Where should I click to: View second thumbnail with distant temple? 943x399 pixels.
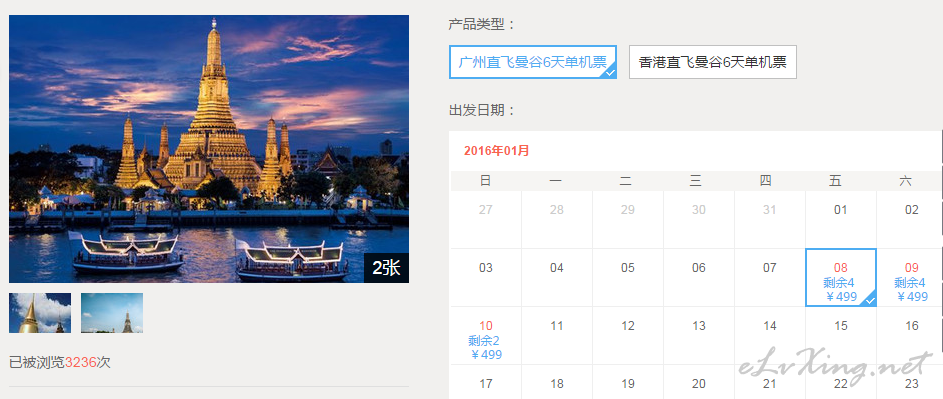coord(112,313)
